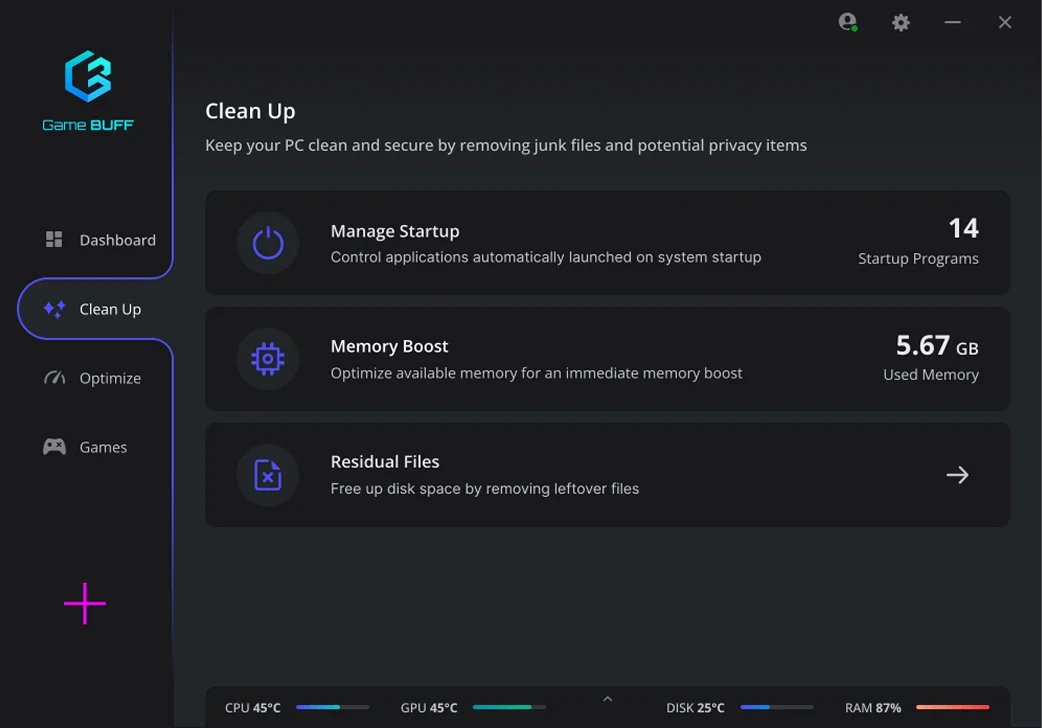
Task: Expand the status bar with the chevron
Action: tap(607, 699)
